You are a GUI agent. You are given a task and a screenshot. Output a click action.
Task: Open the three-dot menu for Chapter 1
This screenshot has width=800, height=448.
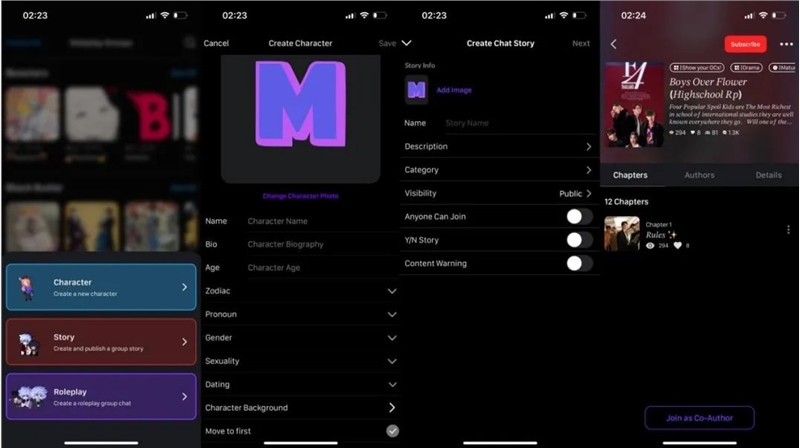788,230
